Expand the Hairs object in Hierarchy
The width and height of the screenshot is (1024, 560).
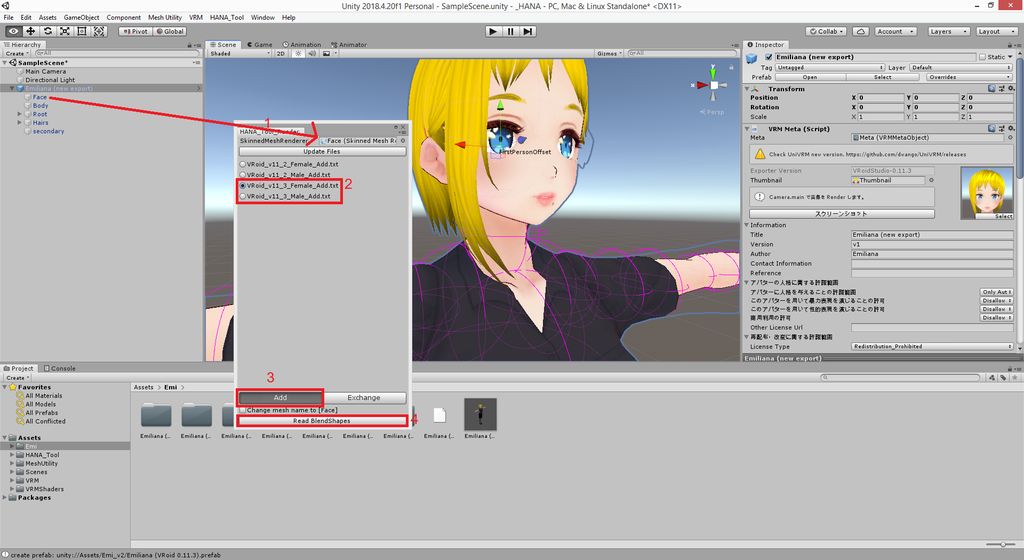(x=19, y=122)
